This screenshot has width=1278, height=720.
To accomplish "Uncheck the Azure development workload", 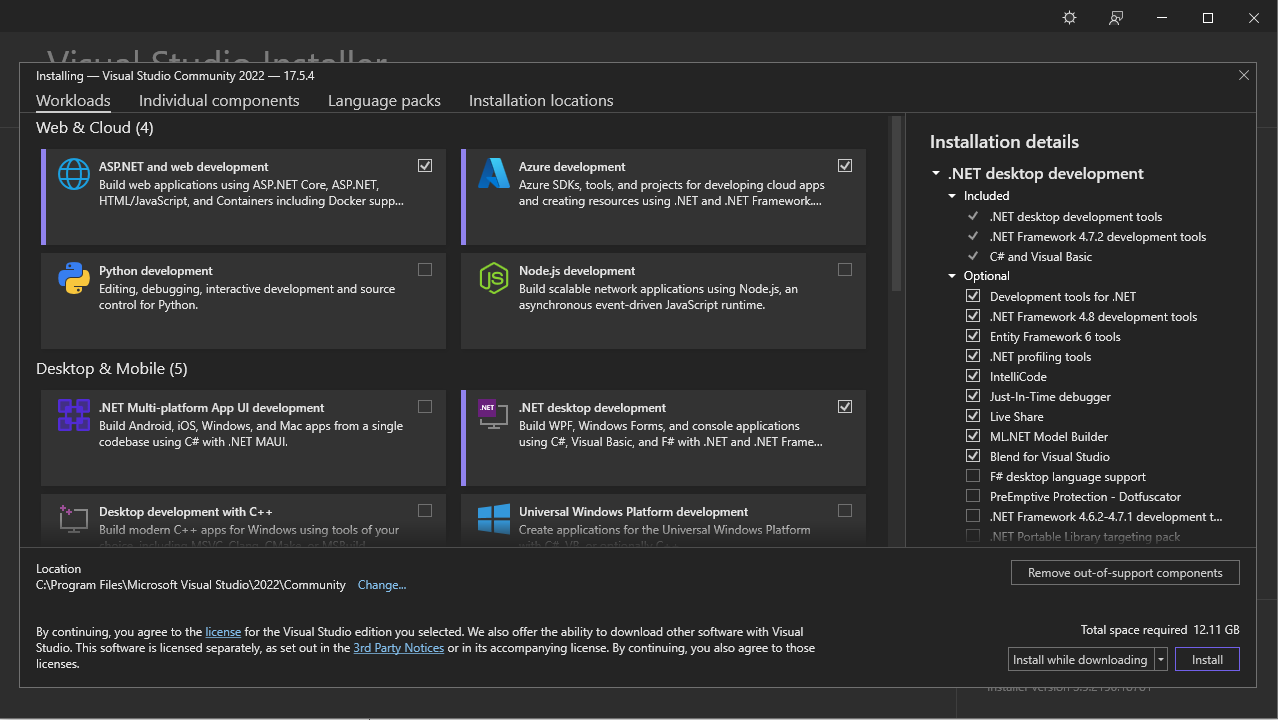I will pos(845,165).
